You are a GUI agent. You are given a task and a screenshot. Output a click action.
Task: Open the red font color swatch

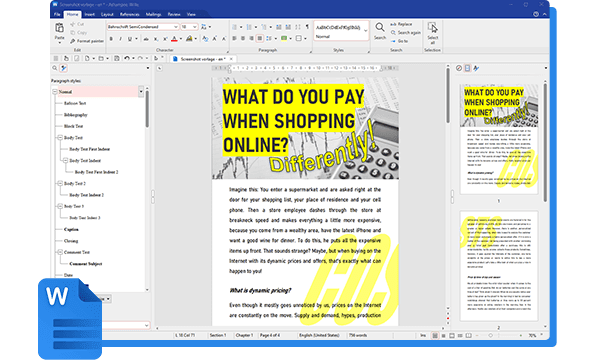click(x=174, y=39)
